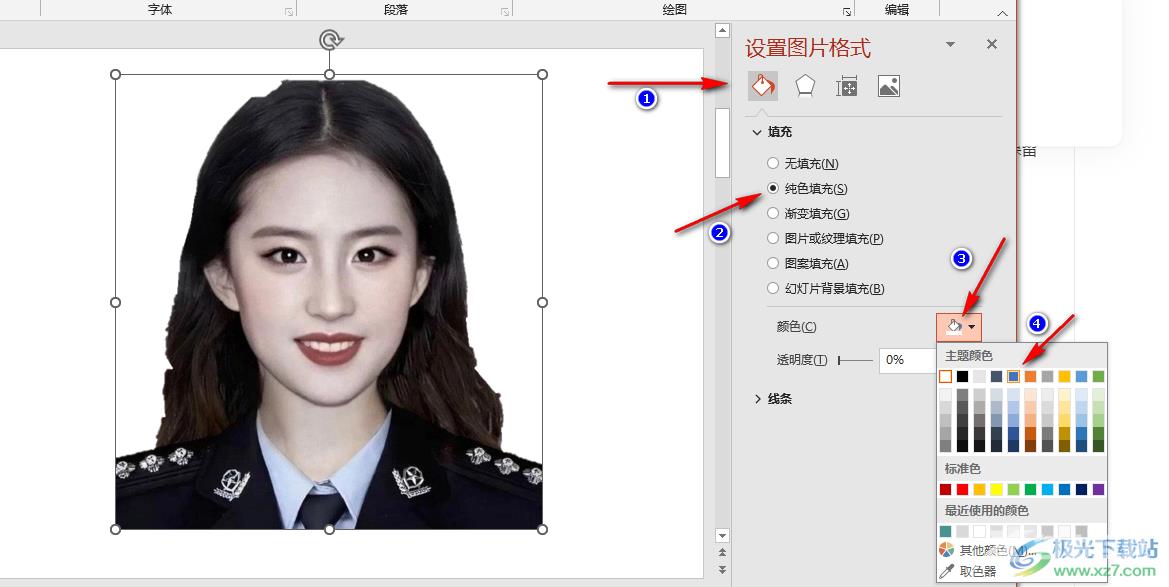
Task: Pick the dark red standard color
Action: [945, 489]
